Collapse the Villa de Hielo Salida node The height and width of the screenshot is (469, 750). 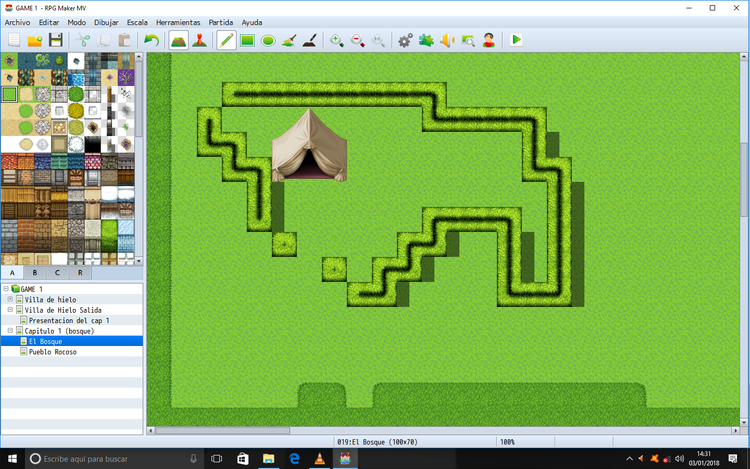pyautogui.click(x=10, y=310)
